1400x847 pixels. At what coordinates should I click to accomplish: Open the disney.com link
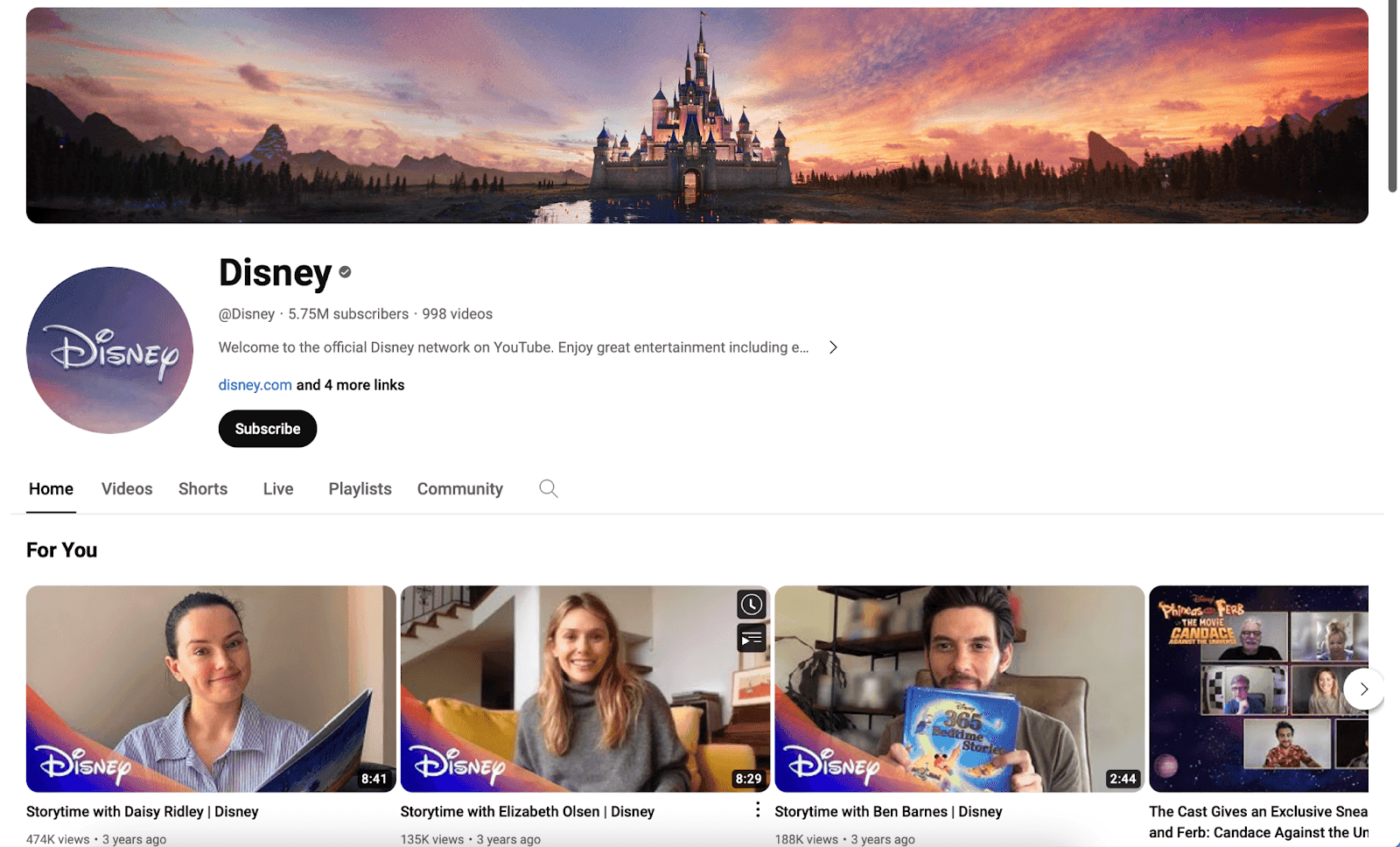[254, 385]
